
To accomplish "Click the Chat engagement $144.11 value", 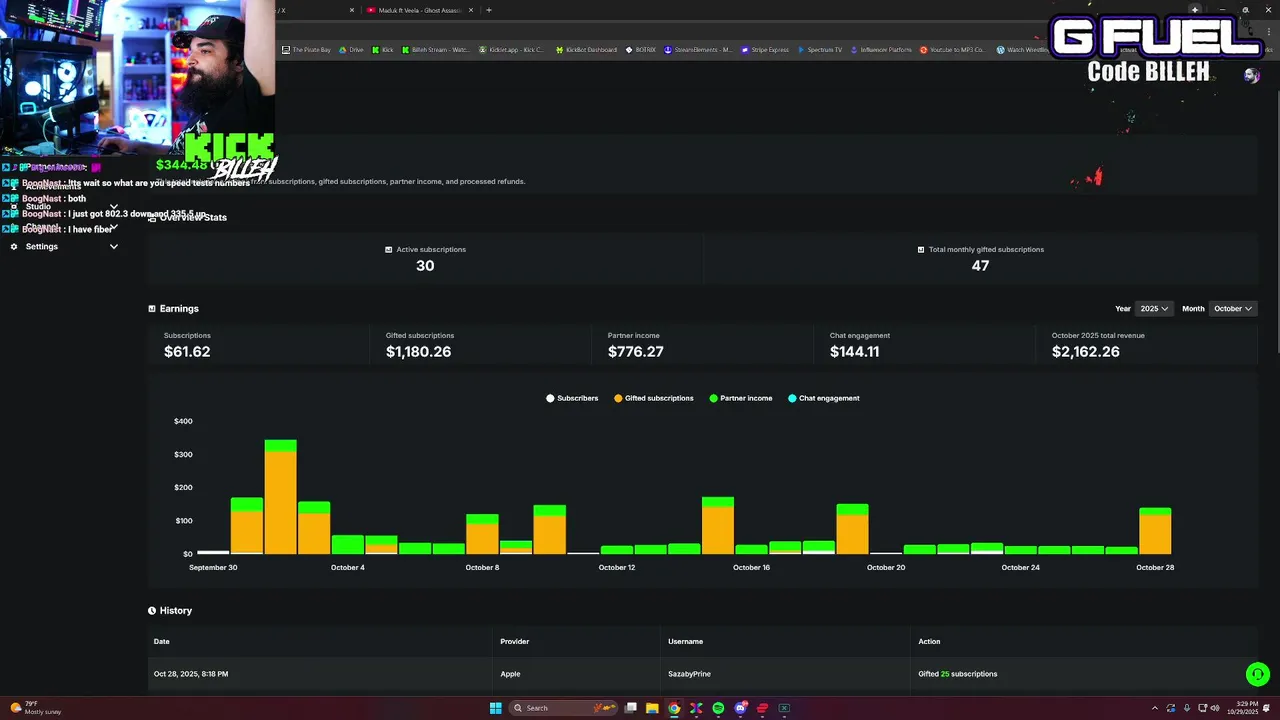I will click(854, 352).
